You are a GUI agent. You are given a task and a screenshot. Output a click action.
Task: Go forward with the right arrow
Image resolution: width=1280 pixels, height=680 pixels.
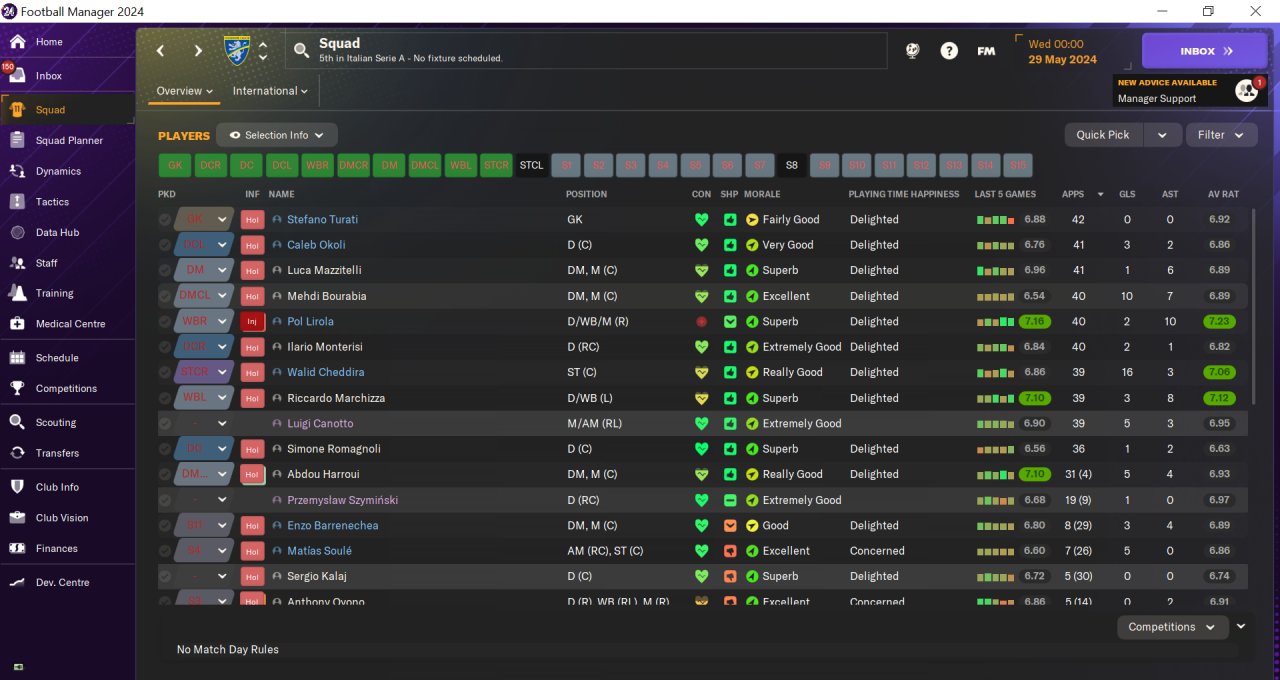coord(198,51)
